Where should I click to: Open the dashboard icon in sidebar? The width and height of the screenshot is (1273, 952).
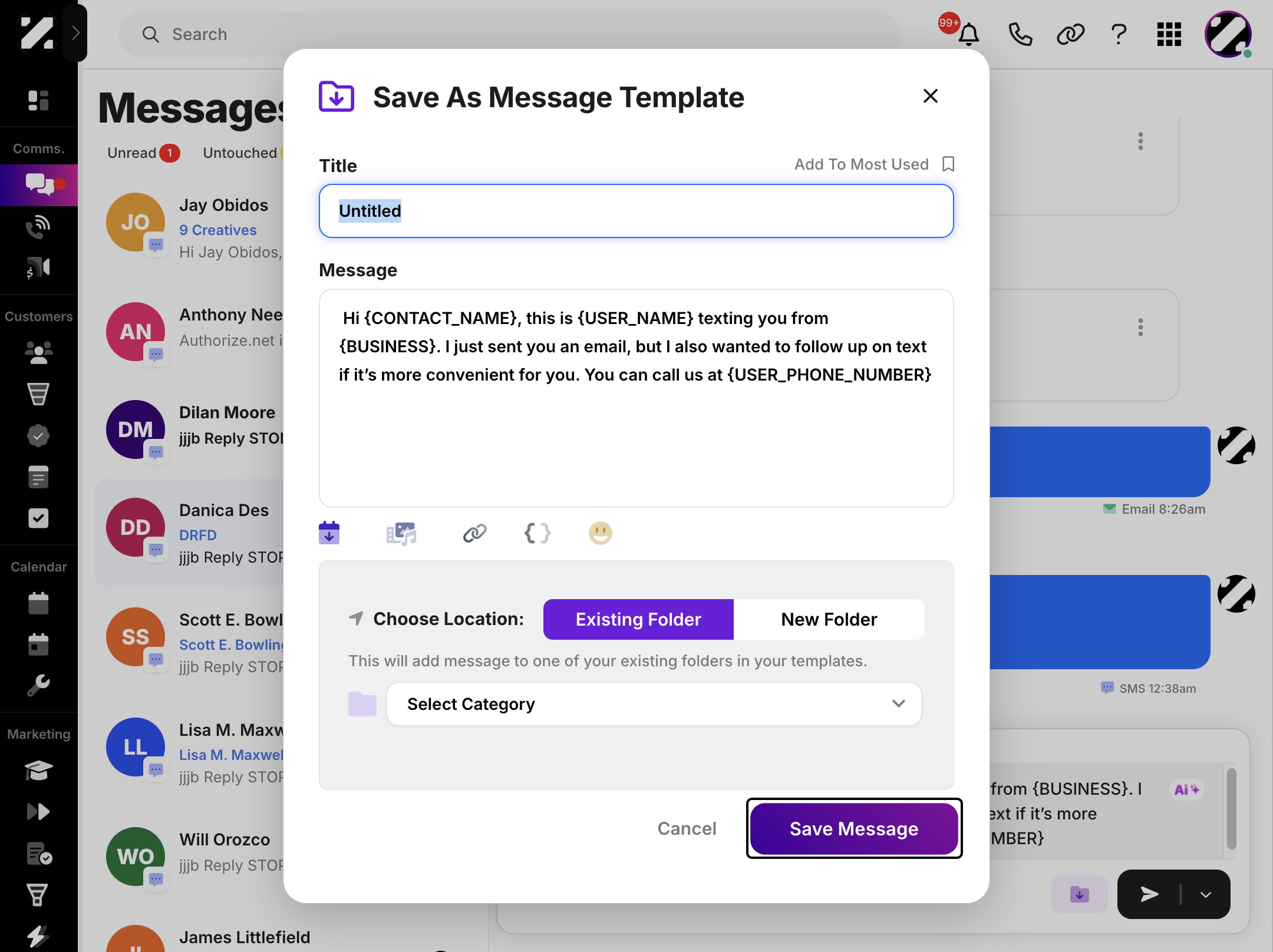[x=38, y=100]
